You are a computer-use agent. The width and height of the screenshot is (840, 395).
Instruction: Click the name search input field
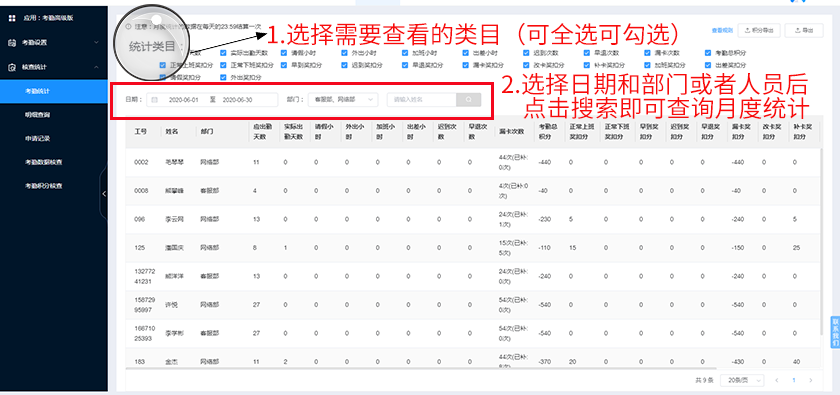(422, 100)
